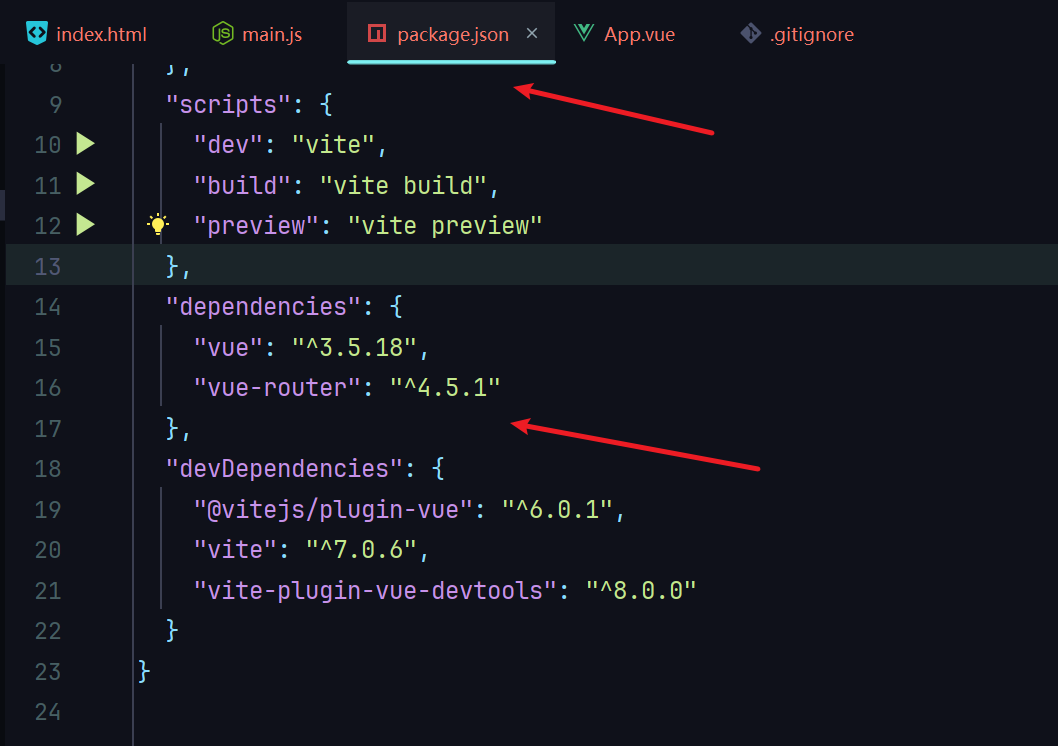Click the yellow lightbulb quick-fix icon
Viewport: 1058px width, 746px height.
pos(158,225)
